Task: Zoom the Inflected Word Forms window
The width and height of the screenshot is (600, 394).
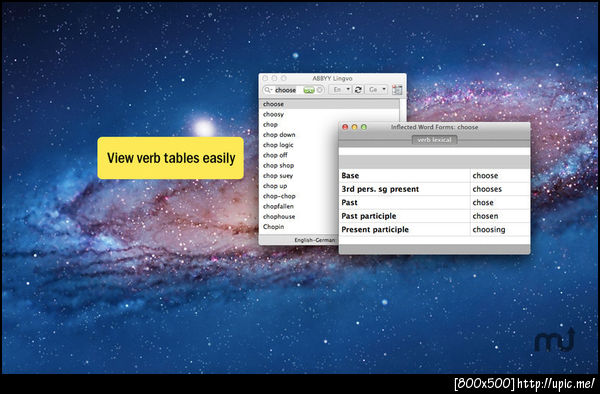Action: 364,127
